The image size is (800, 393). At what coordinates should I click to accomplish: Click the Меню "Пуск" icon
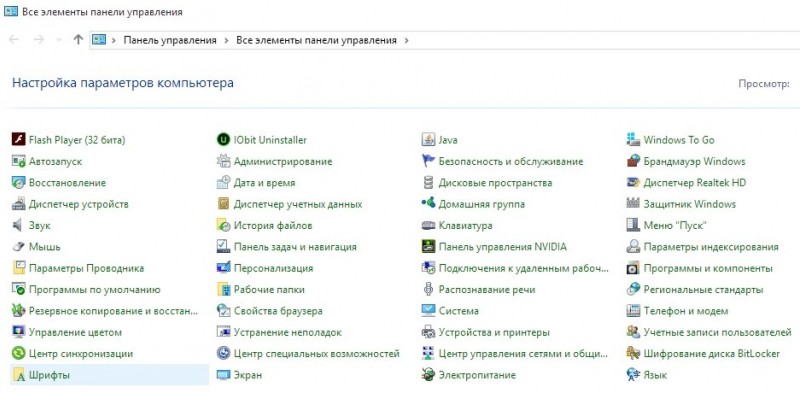[633, 225]
